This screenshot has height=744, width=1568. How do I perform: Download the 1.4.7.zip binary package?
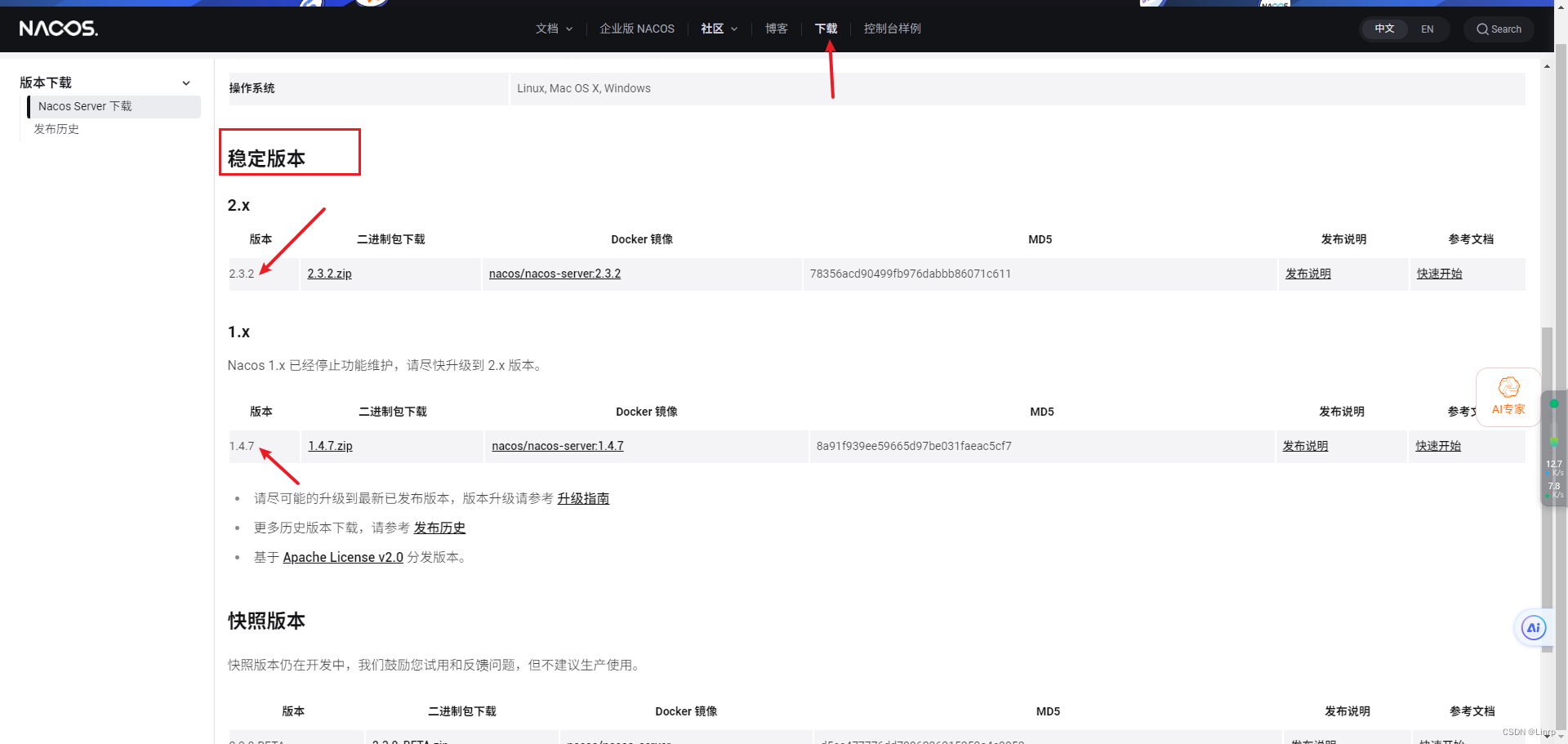point(330,446)
